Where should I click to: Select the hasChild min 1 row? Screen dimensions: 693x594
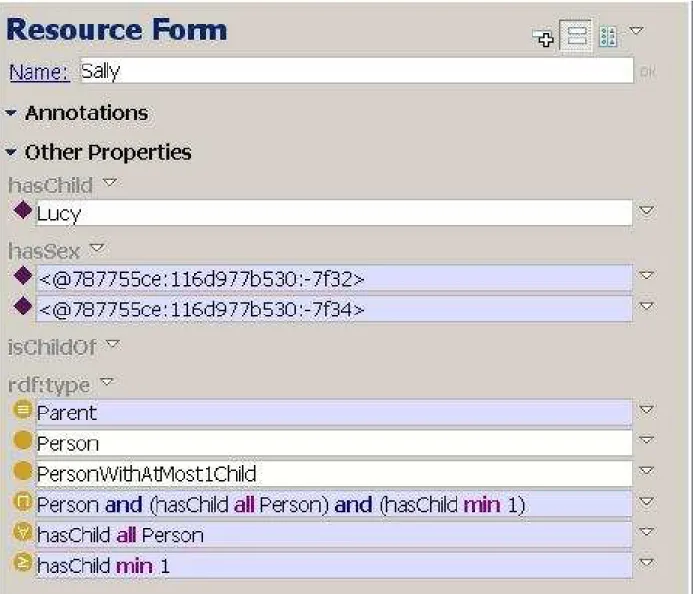(334, 566)
